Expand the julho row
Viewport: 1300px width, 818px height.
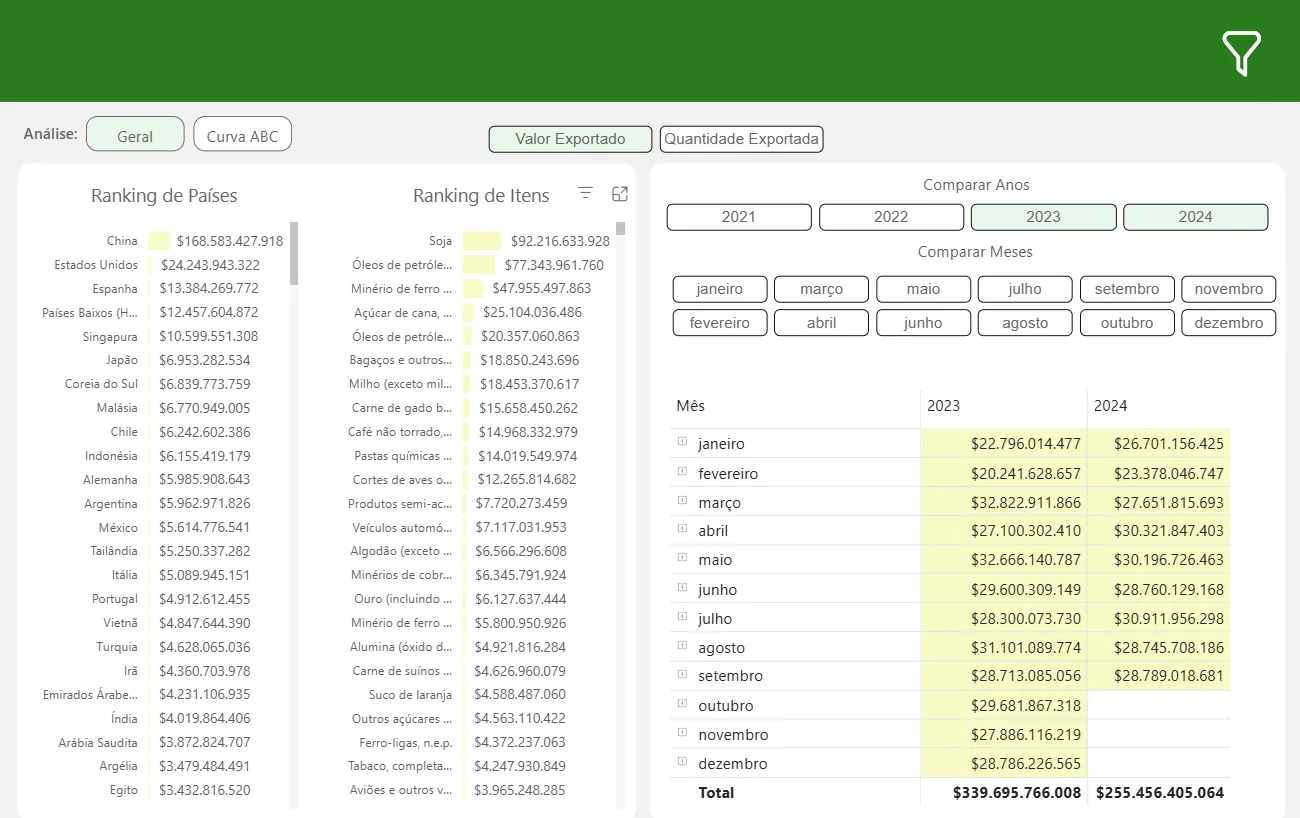point(682,616)
